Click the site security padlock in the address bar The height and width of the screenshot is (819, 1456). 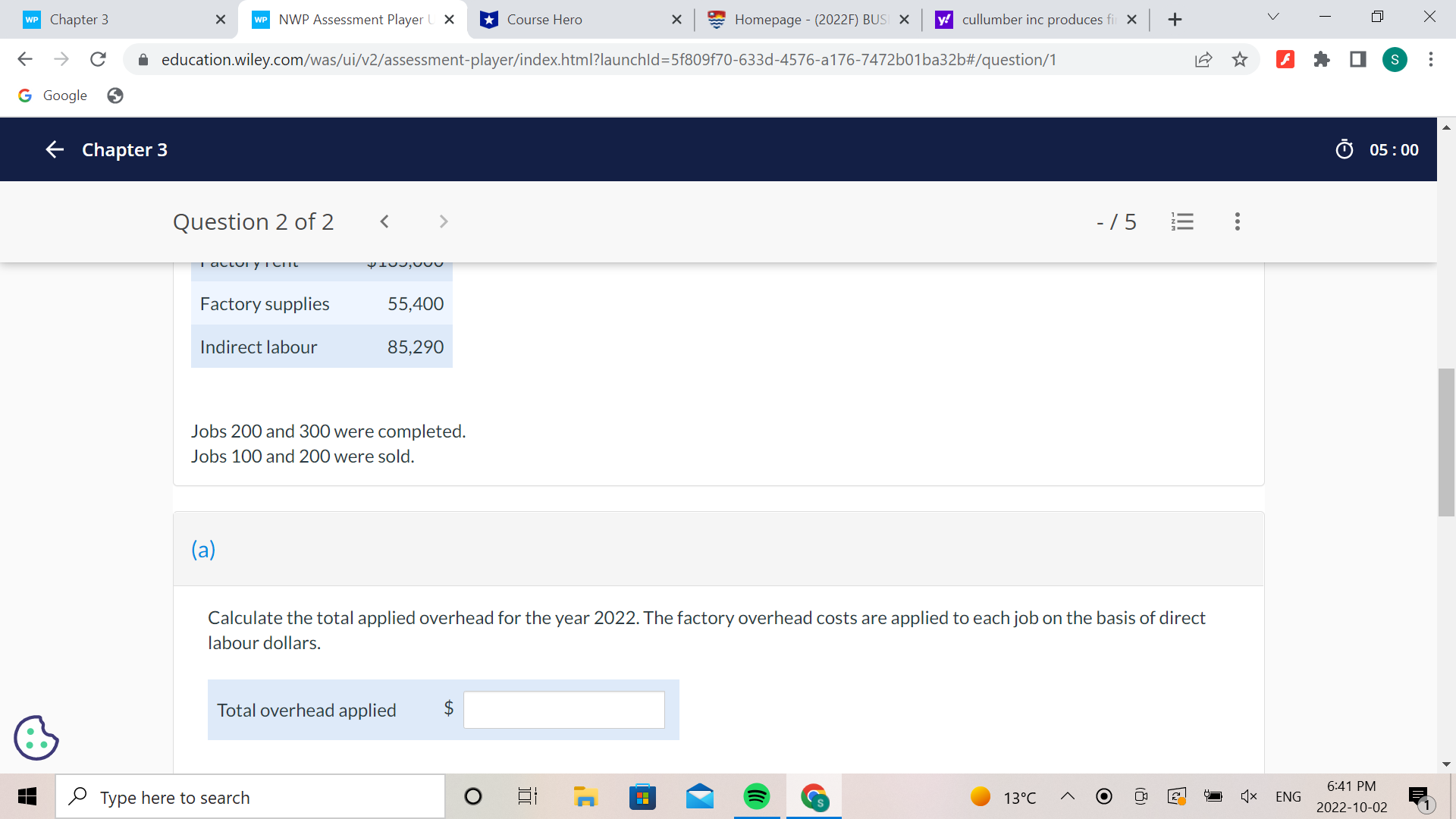143,59
